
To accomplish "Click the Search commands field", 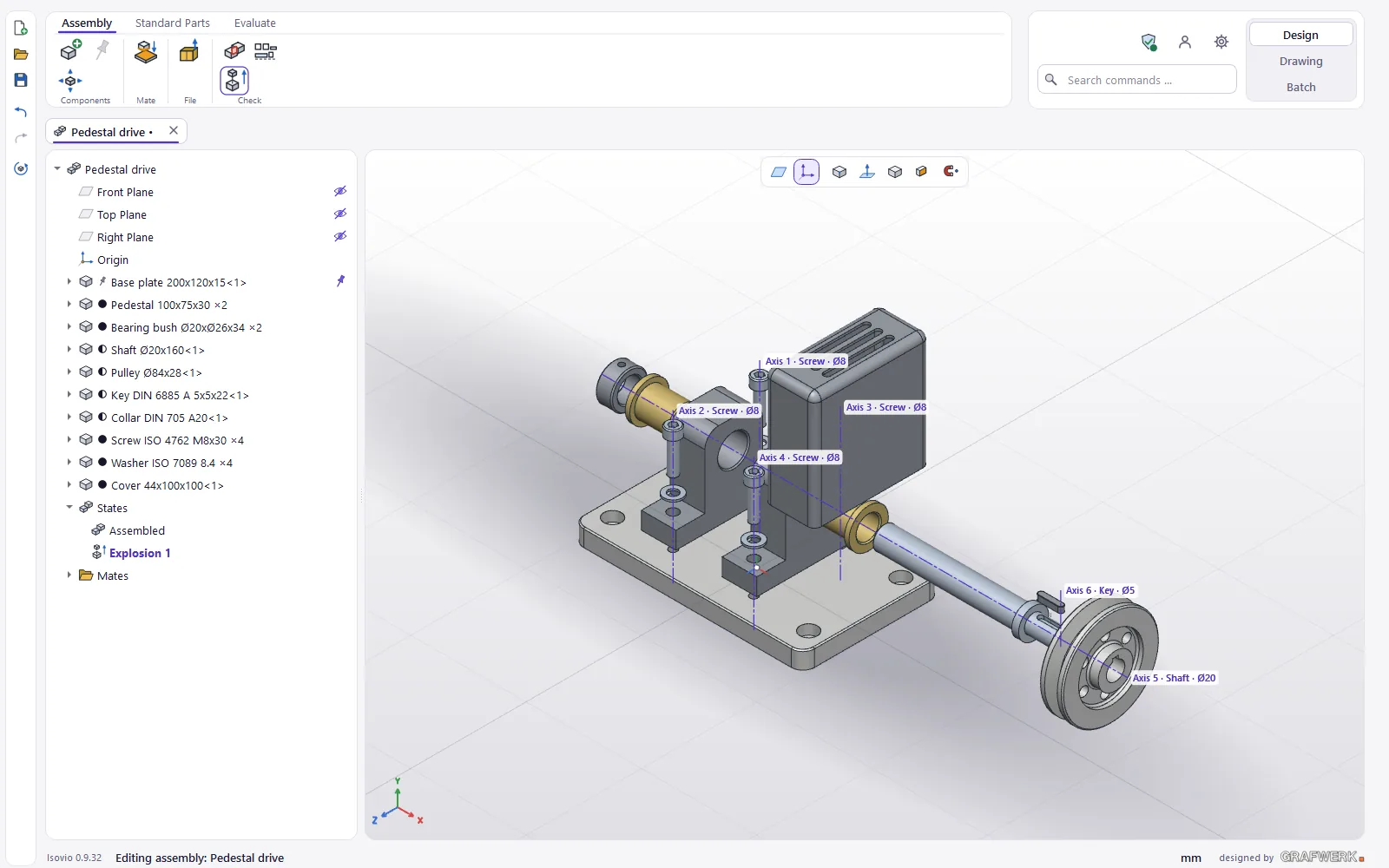I will (x=1137, y=80).
